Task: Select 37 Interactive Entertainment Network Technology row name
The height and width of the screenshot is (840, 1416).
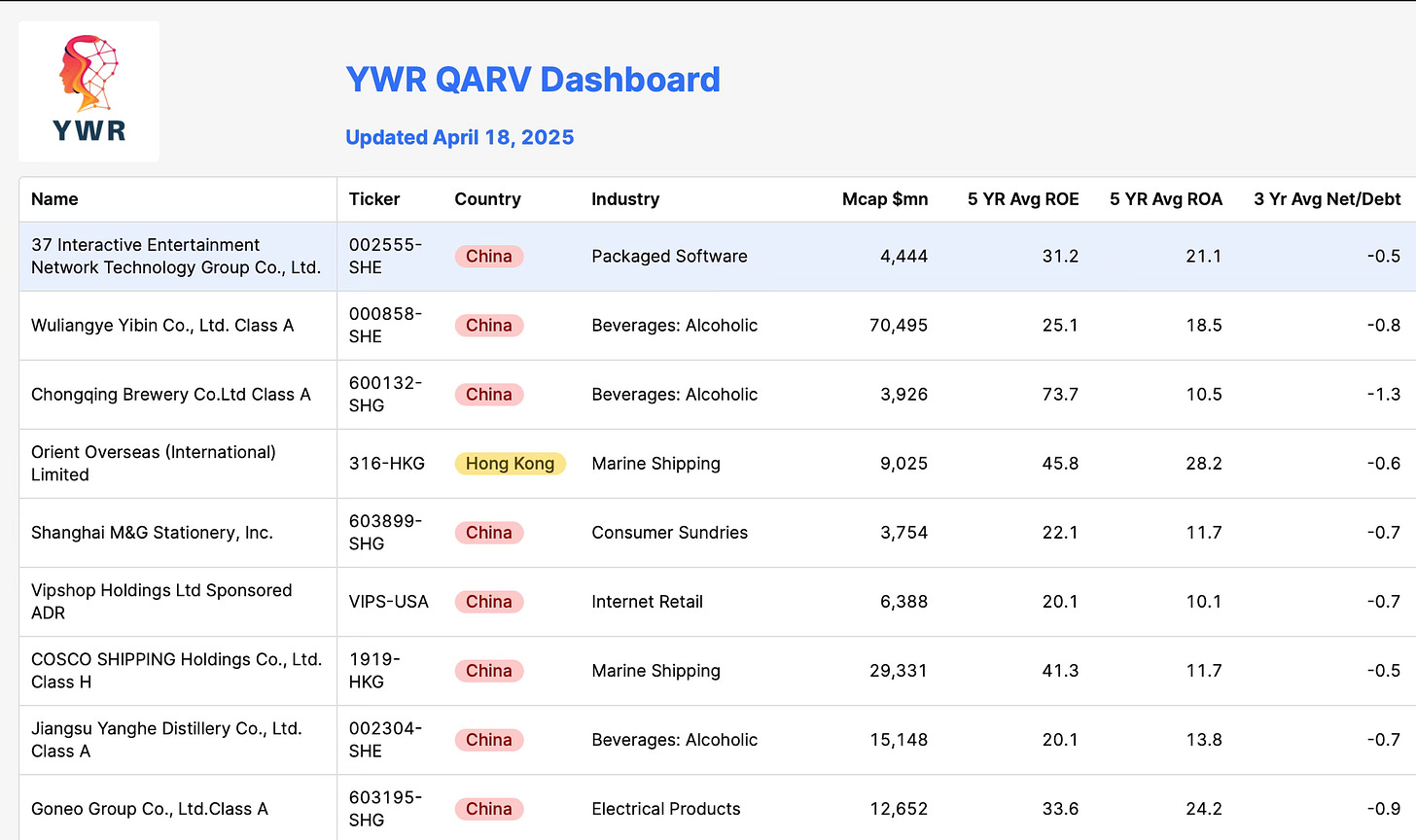Action: [x=176, y=257]
